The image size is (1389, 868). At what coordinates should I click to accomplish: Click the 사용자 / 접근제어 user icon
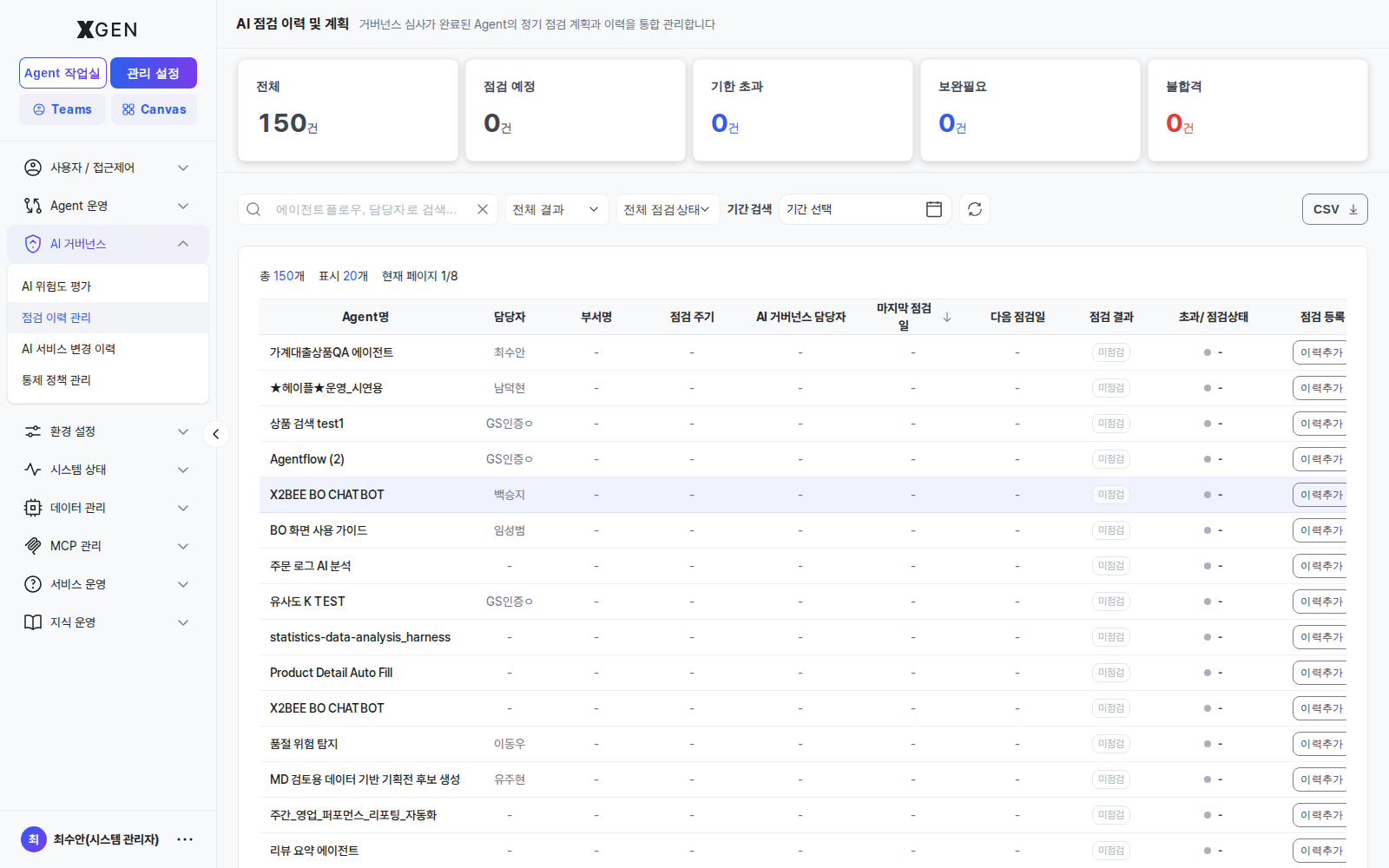point(33,168)
